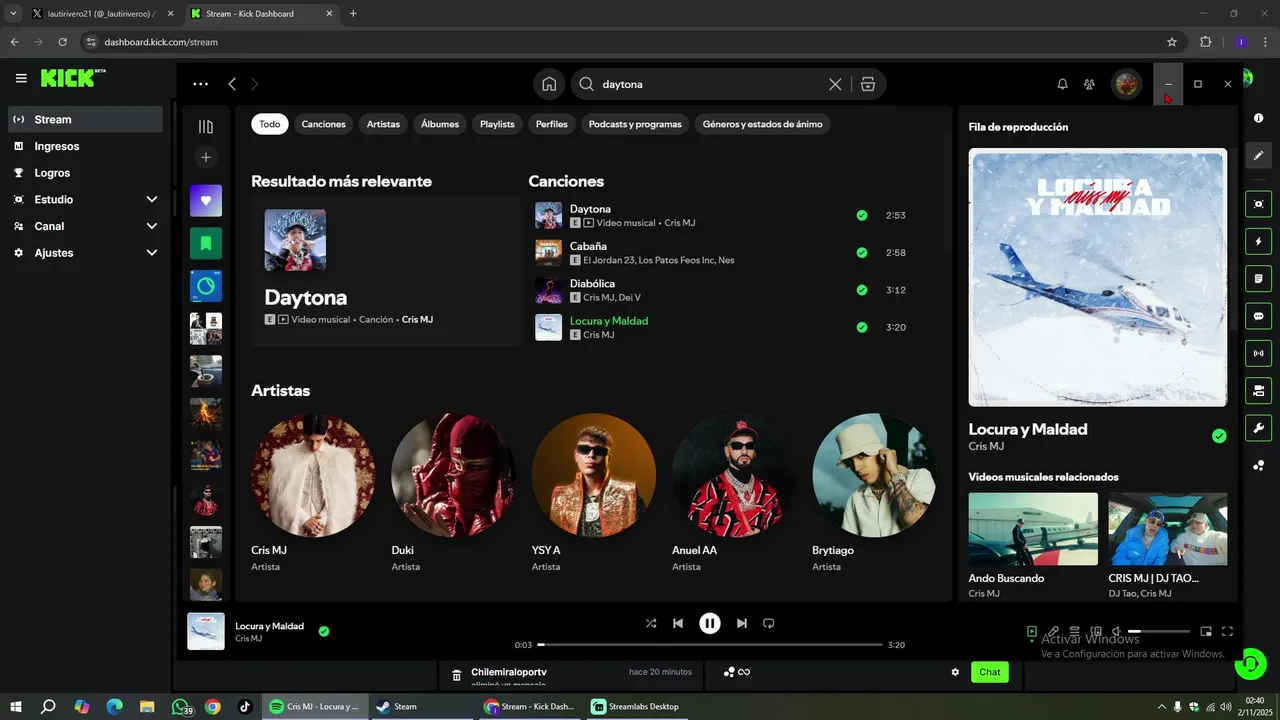Clear the 'daytona' search field
Image resolution: width=1280 pixels, height=720 pixels.
coord(835,84)
